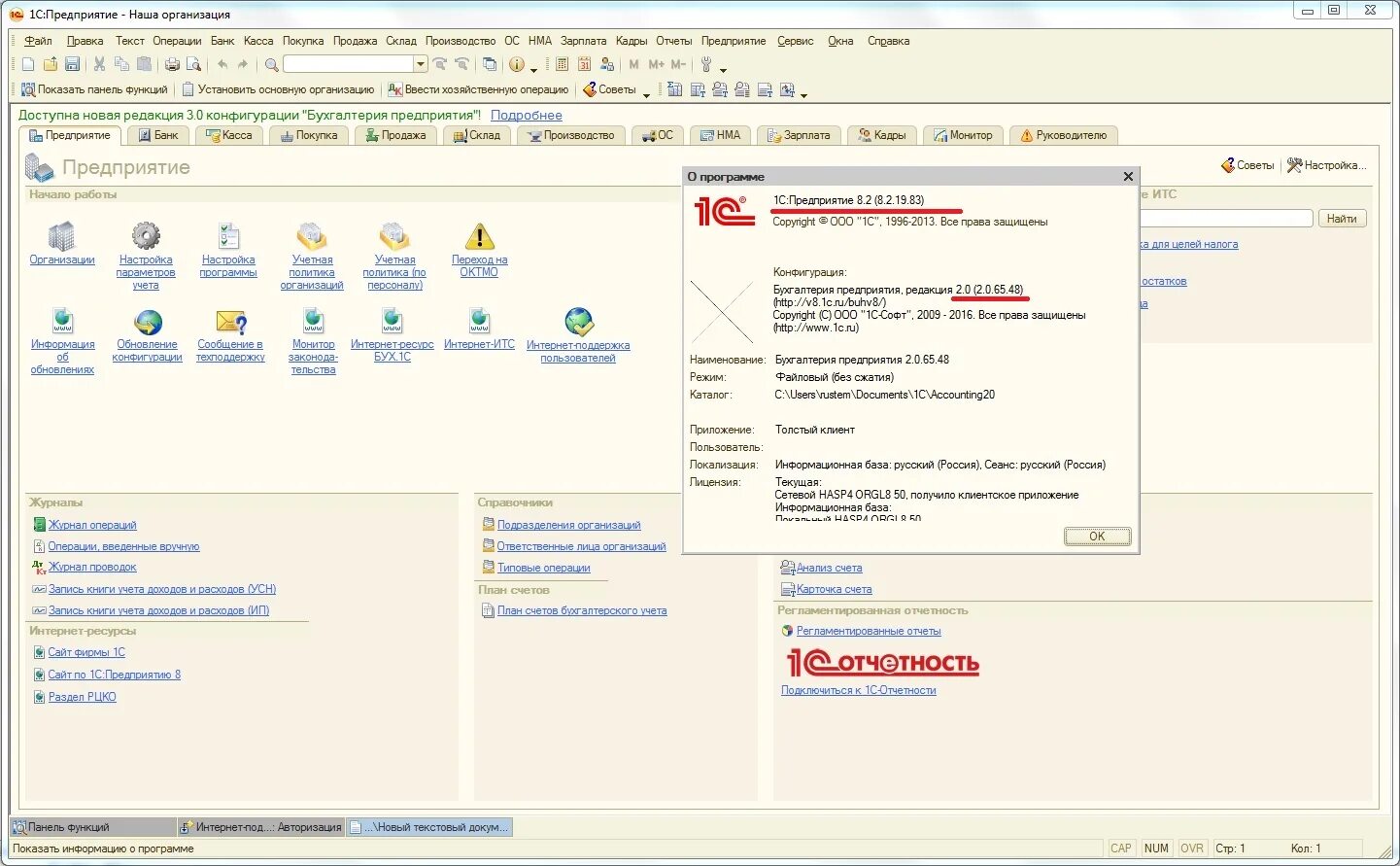Close the О программе dialog

click(x=1128, y=177)
